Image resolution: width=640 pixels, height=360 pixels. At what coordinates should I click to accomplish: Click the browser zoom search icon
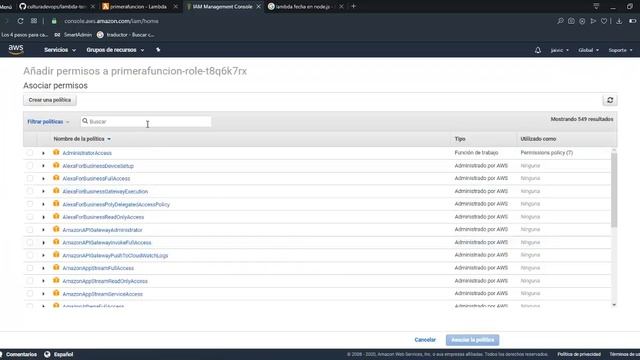click(560, 21)
